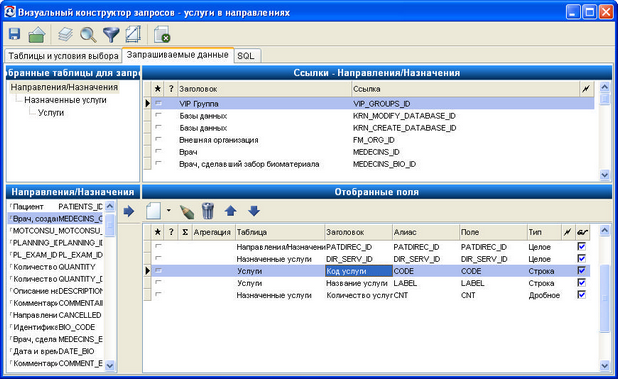The image size is (618, 379).
Task: Click Ссылка column header in links grid
Action: click(465, 89)
